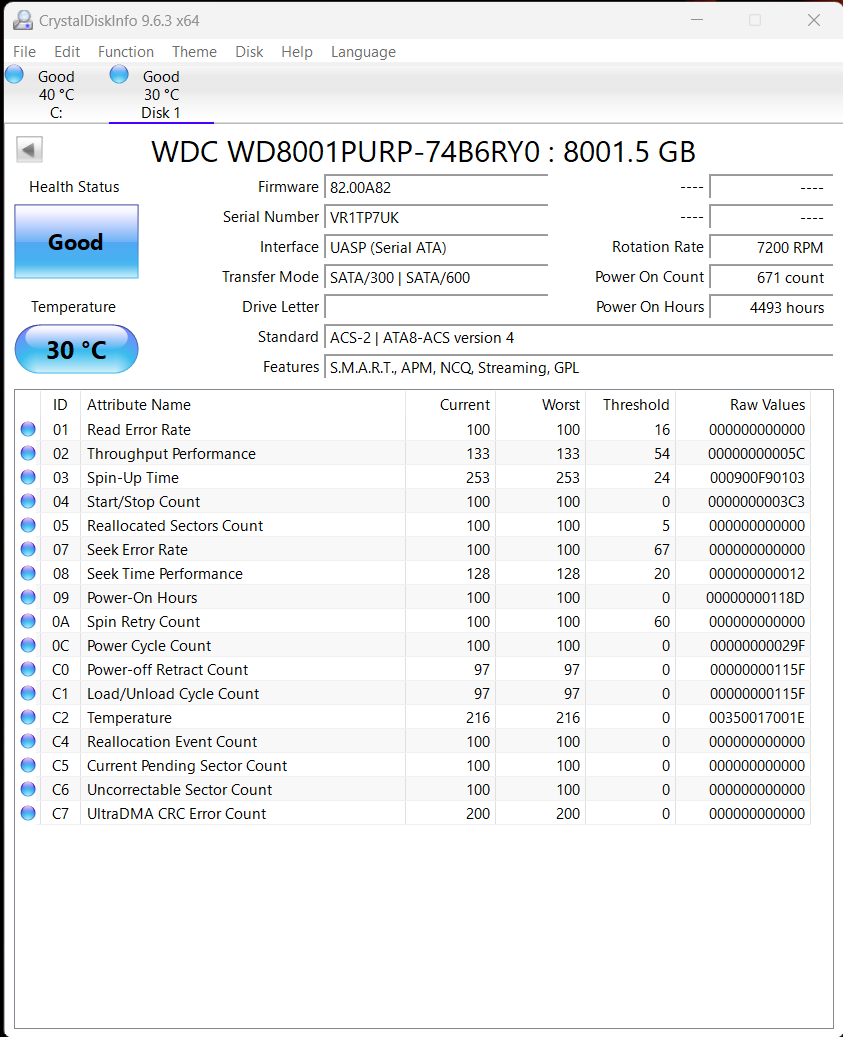
Task: Switch to the Disk 1 tab
Action: 160,95
